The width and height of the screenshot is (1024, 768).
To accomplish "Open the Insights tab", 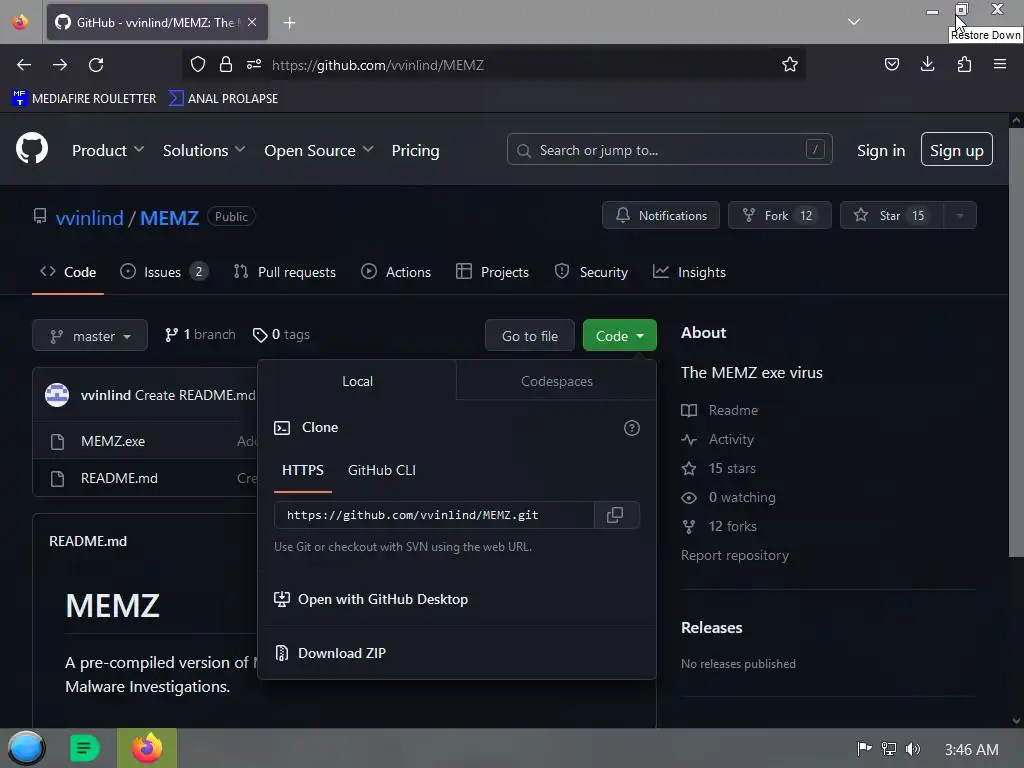I will (x=690, y=272).
